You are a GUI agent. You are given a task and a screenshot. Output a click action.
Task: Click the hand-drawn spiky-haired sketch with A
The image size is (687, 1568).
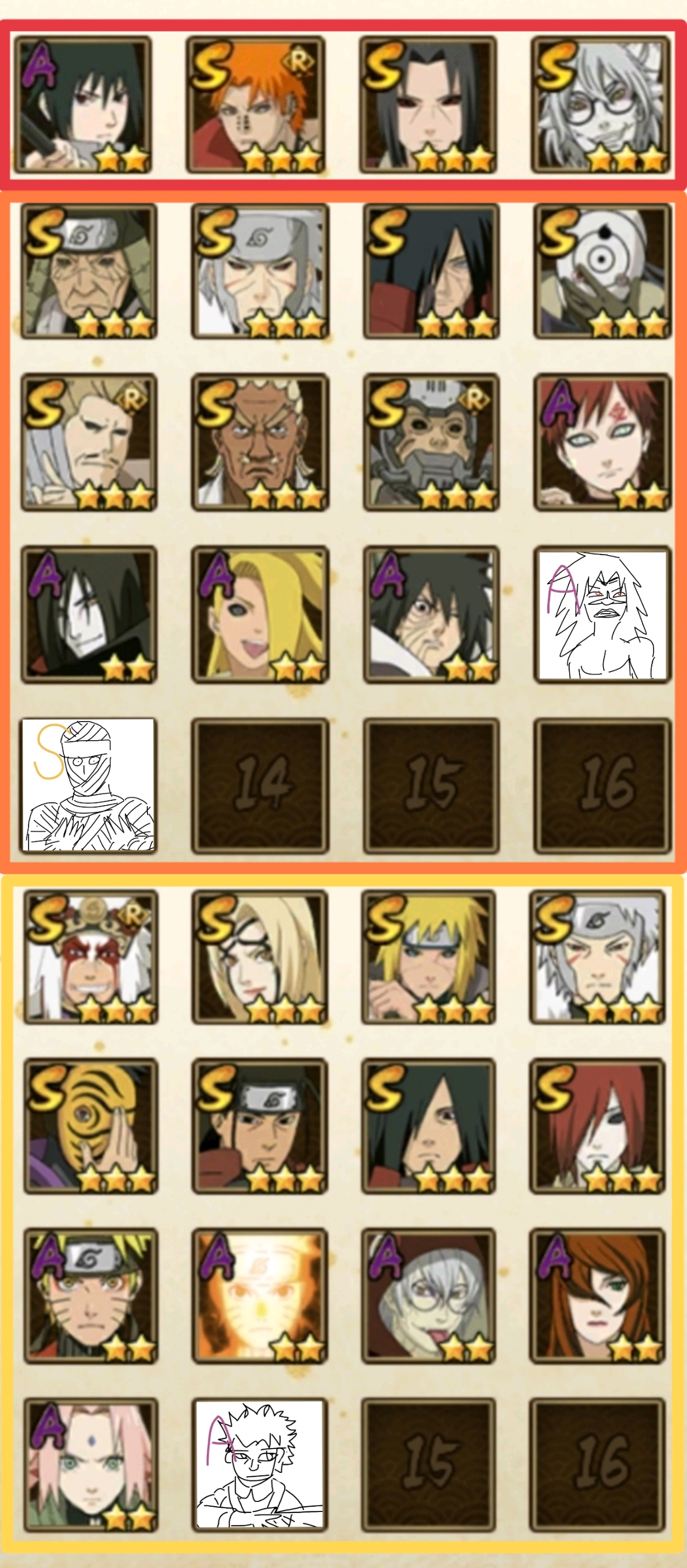click(260, 1464)
